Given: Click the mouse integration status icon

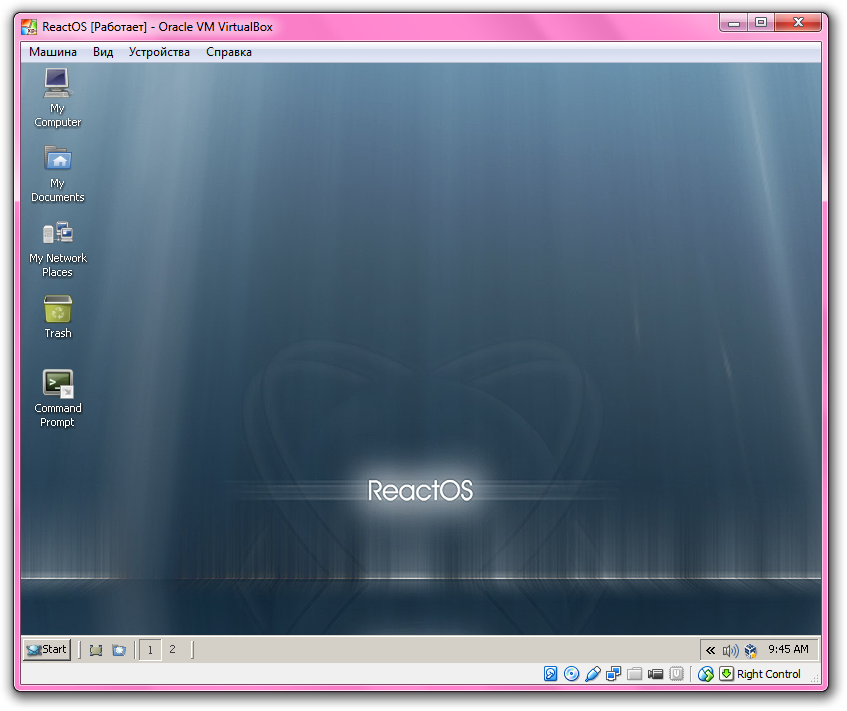Looking at the screenshot, I should tap(705, 674).
